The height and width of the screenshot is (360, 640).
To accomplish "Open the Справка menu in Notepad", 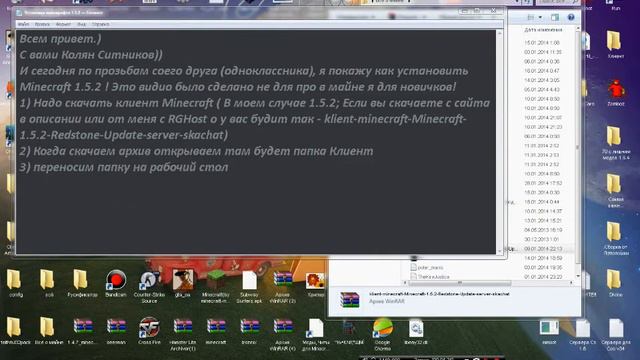I will [x=100, y=24].
